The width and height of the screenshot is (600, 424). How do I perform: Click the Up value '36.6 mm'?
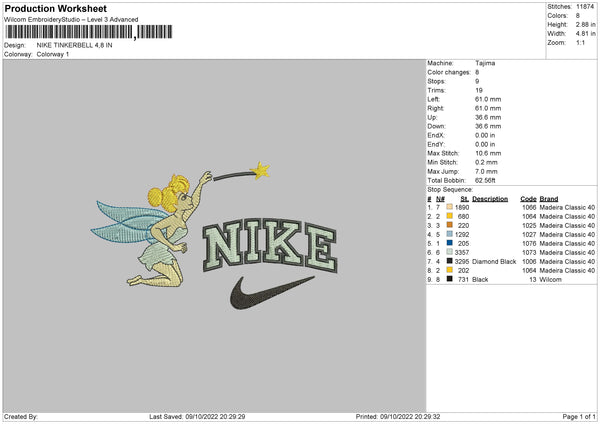pyautogui.click(x=488, y=117)
